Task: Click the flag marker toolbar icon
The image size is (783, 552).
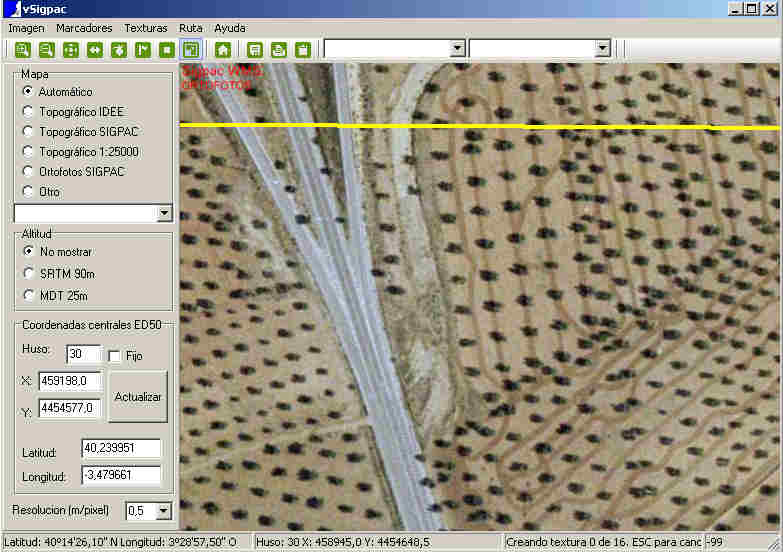Action: coord(143,49)
